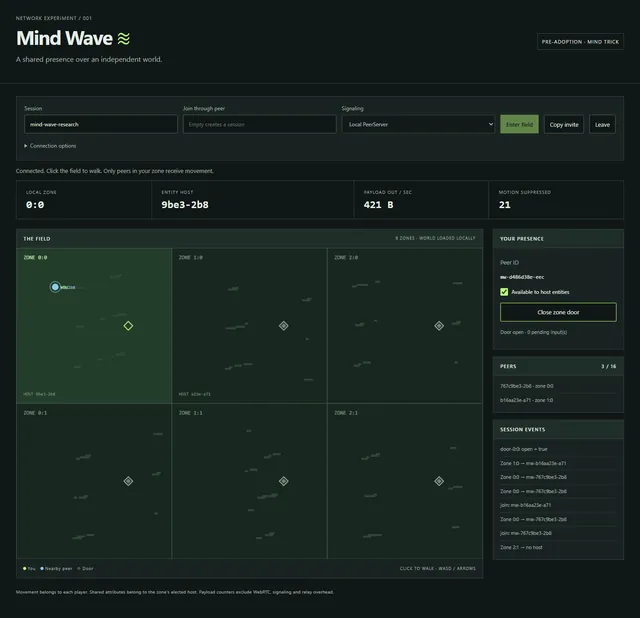Click the Click to walk WASD / Arrows hint
Viewport: 640px width, 618px height.
(438, 569)
